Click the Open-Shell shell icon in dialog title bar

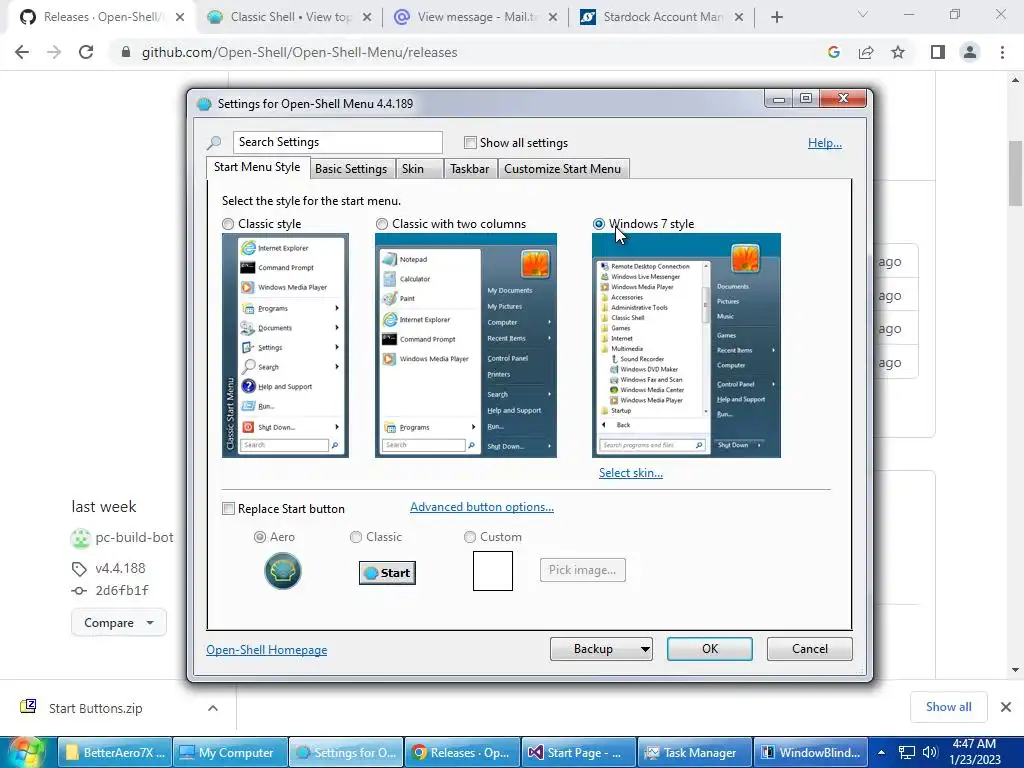204,104
